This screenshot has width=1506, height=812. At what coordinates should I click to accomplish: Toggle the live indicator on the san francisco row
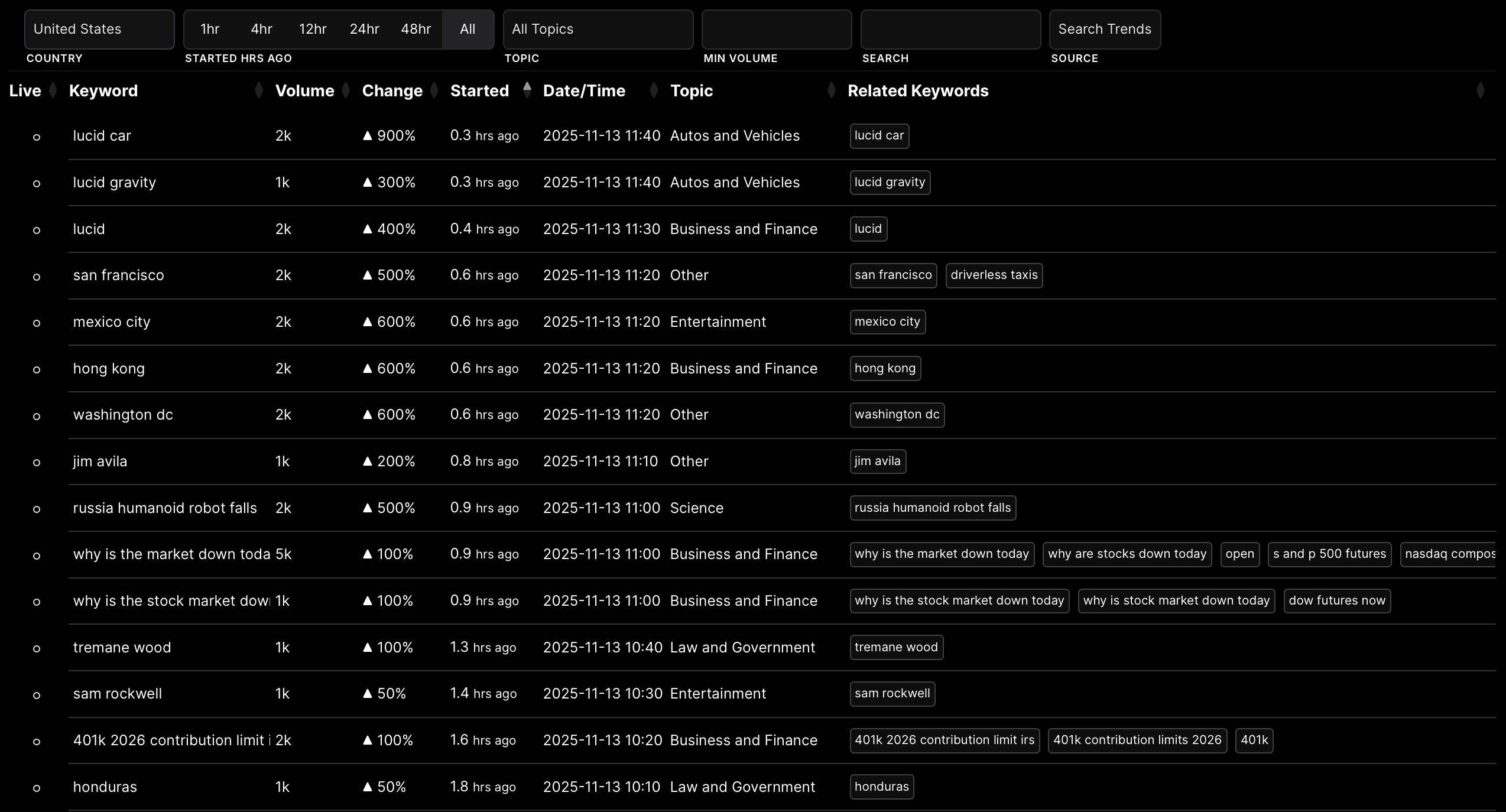pyautogui.click(x=37, y=276)
